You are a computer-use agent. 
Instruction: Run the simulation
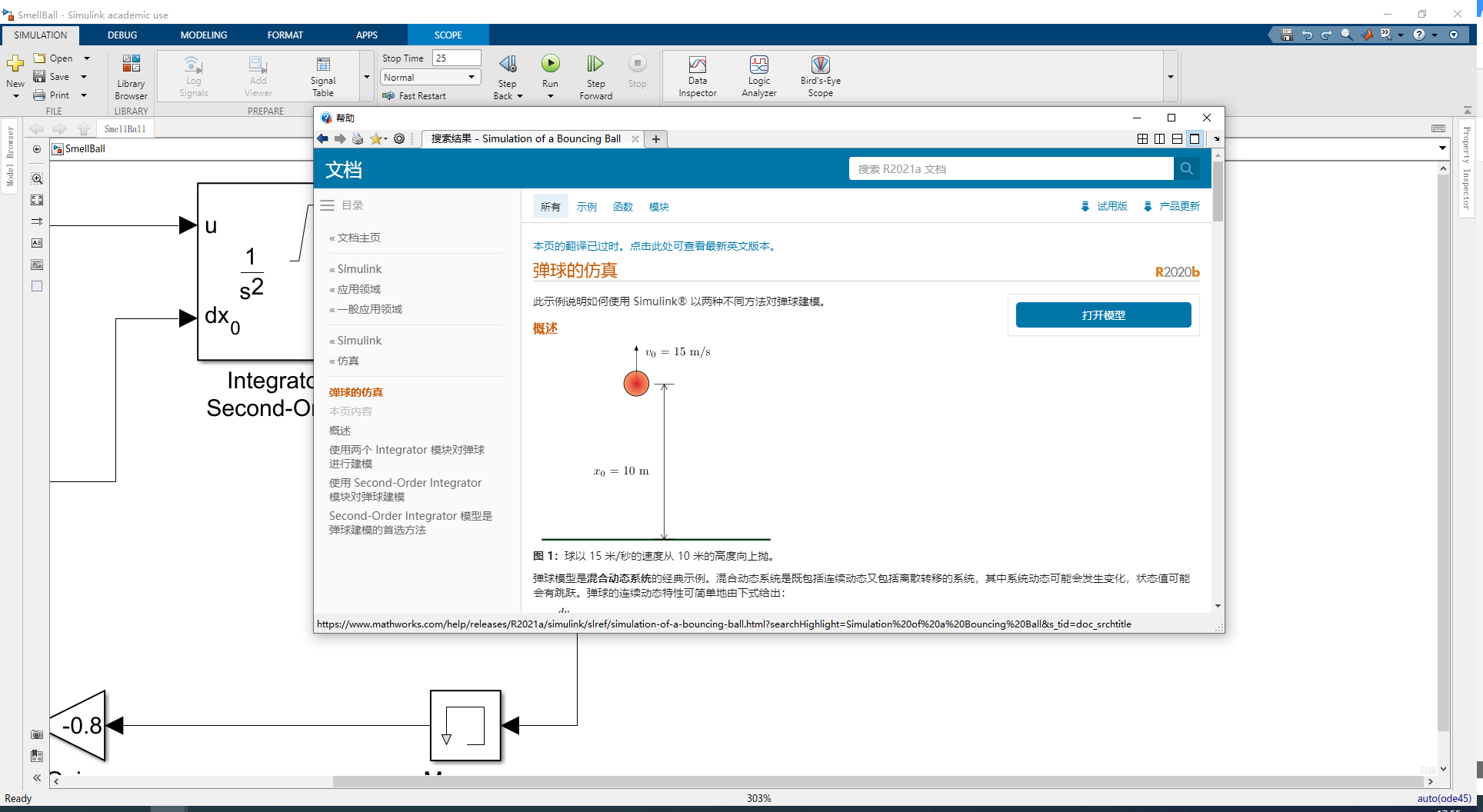[550, 64]
